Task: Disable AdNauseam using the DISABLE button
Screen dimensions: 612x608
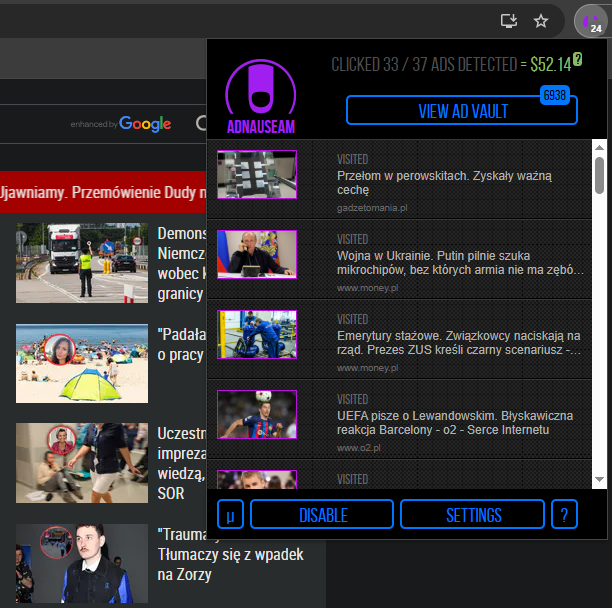Action: (323, 515)
